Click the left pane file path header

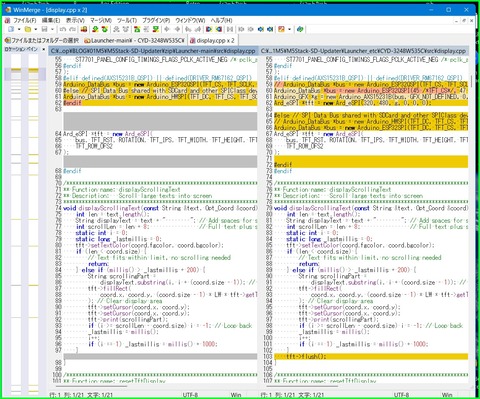tap(153, 51)
